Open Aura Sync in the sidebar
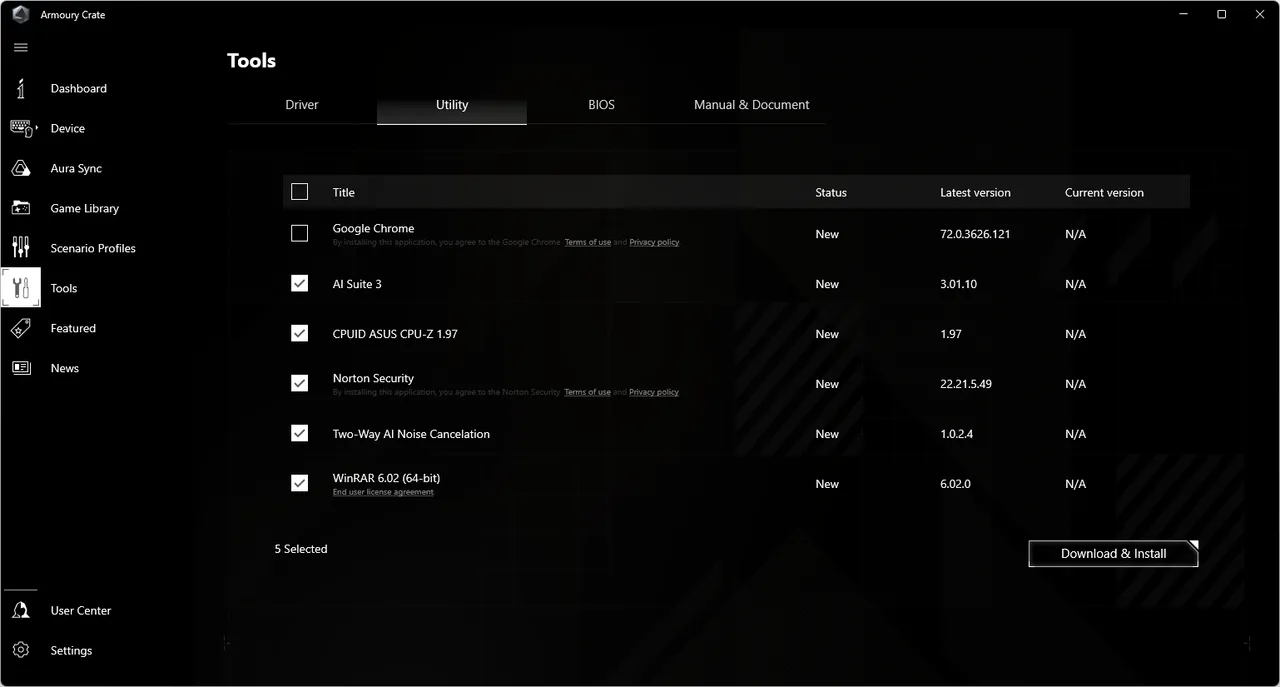The image size is (1280, 687). pyautogui.click(x=77, y=168)
